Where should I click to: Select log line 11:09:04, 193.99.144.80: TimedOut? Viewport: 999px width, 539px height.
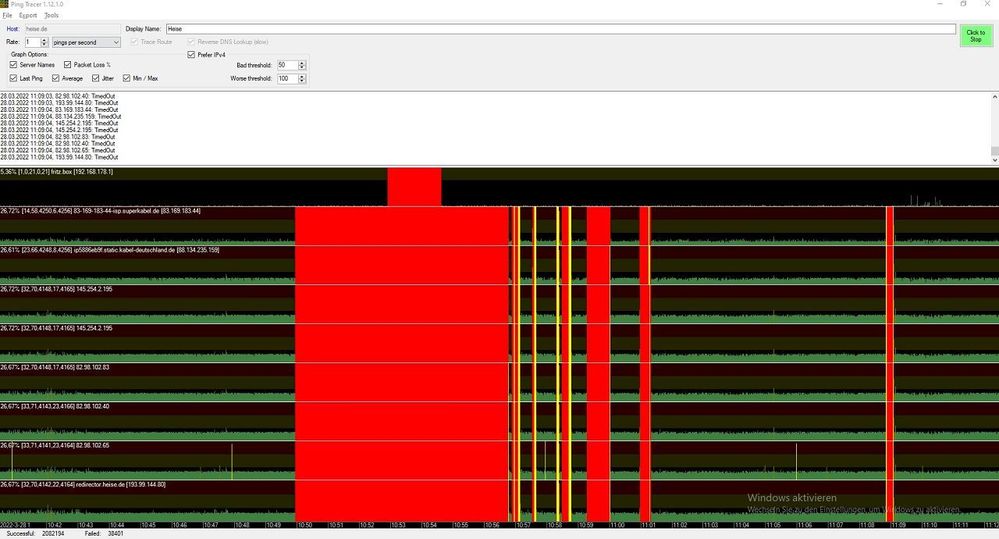[x=59, y=157]
